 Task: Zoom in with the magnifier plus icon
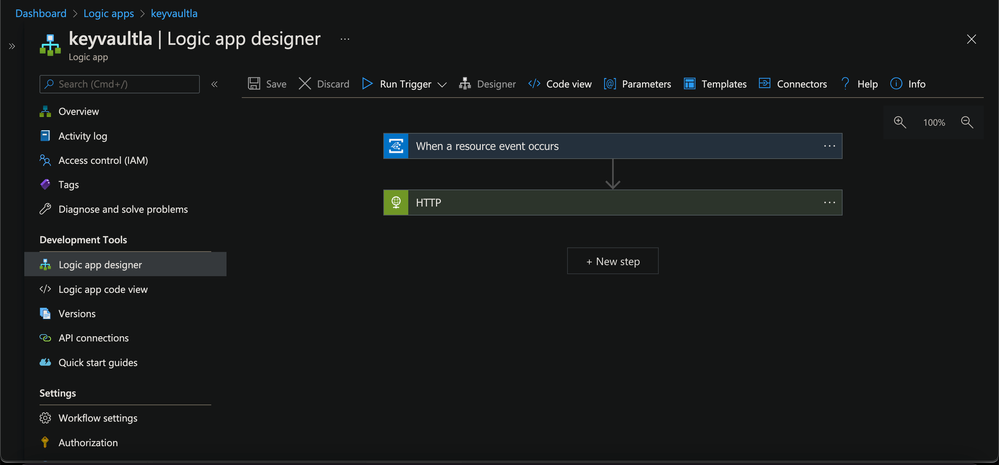(900, 122)
